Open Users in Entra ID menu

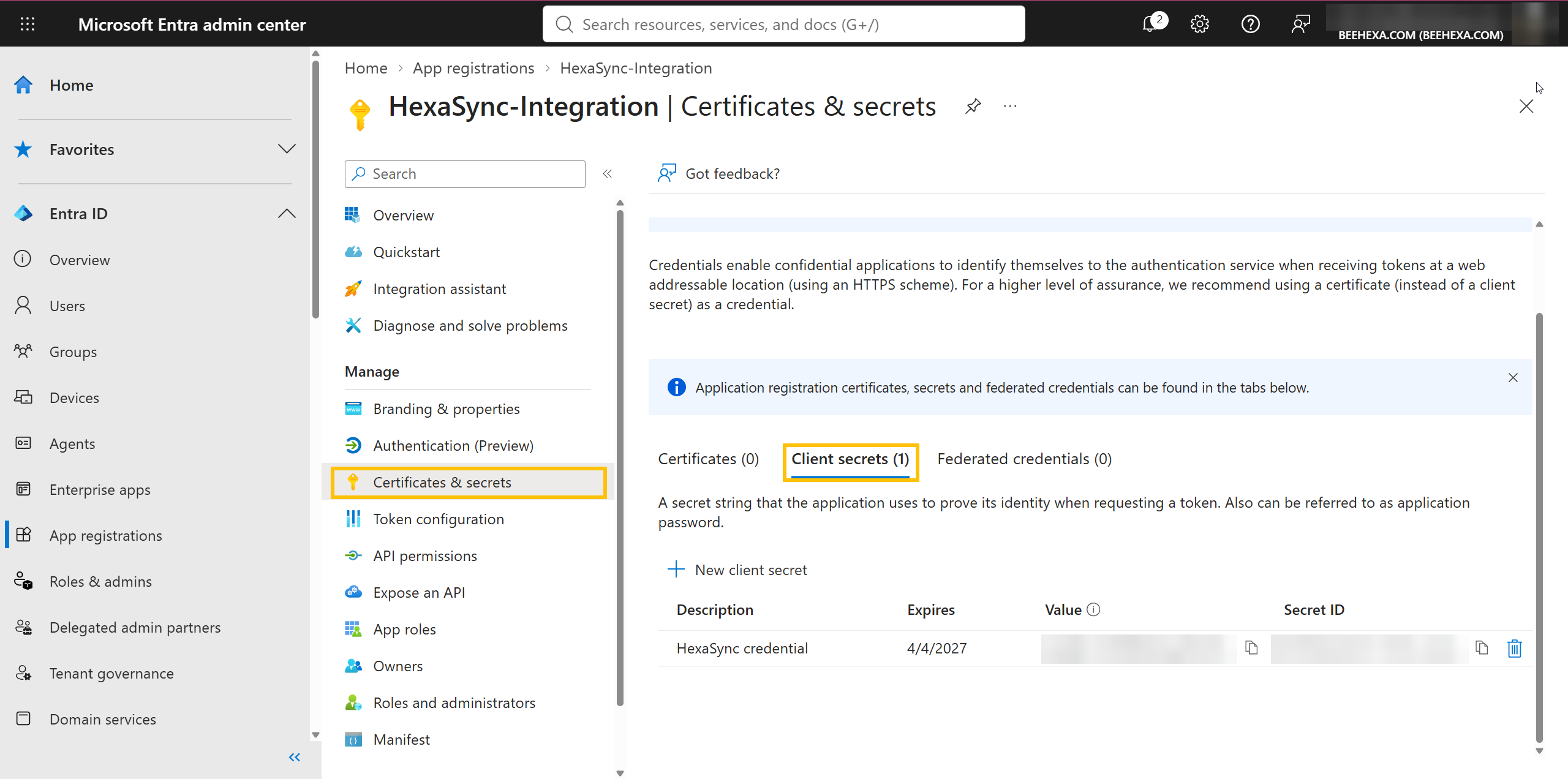tap(67, 306)
